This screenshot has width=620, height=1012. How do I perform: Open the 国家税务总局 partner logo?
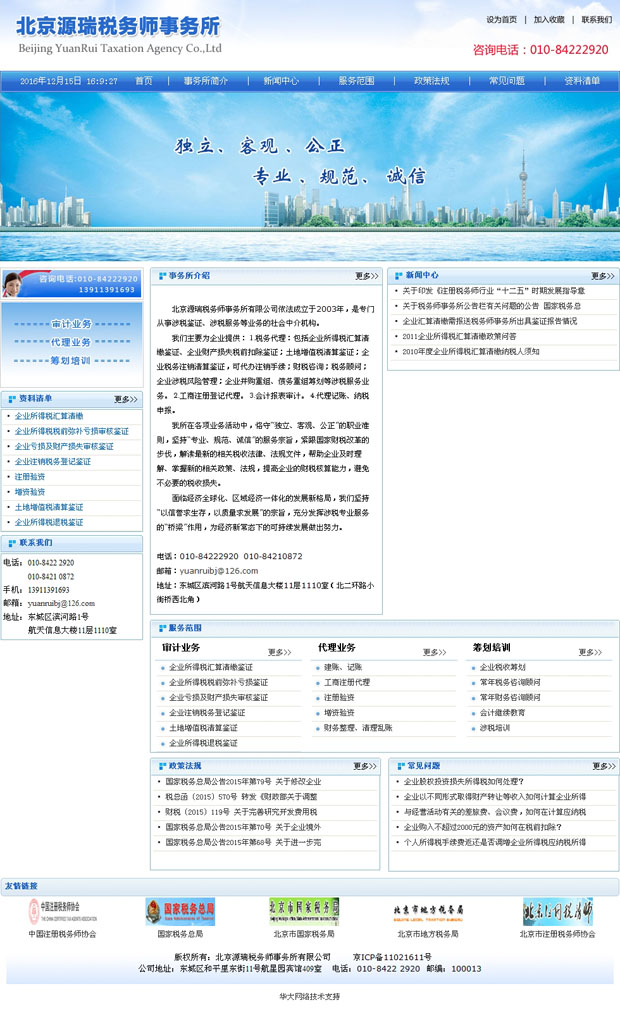[180, 911]
